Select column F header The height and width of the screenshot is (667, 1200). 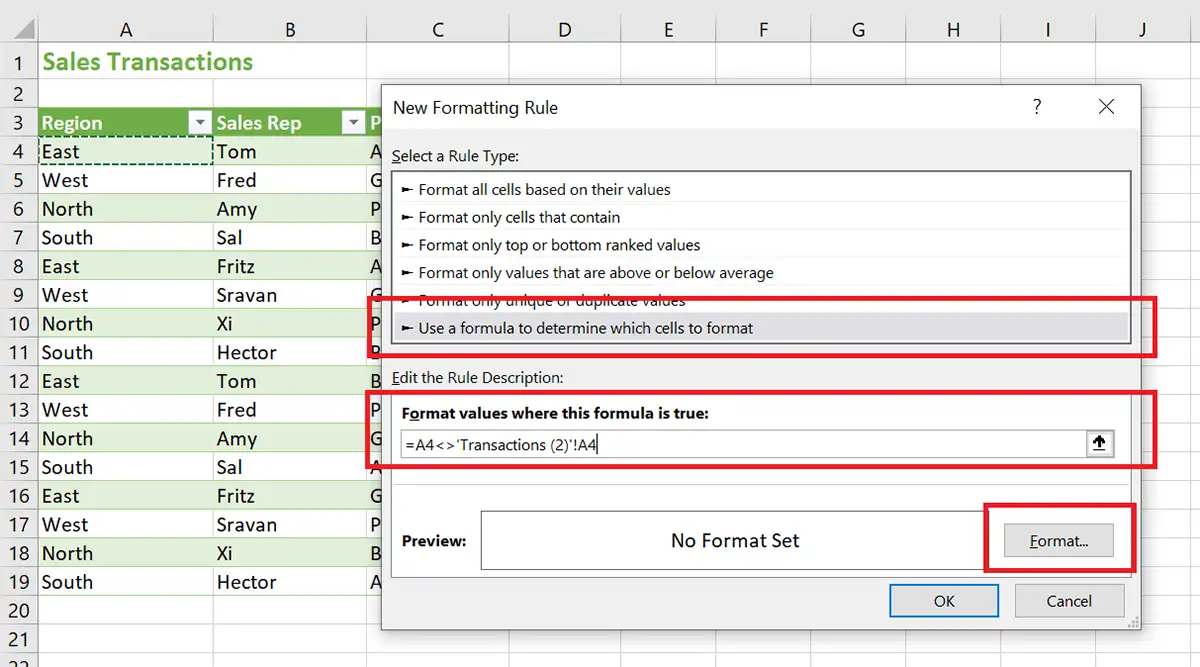pos(763,30)
